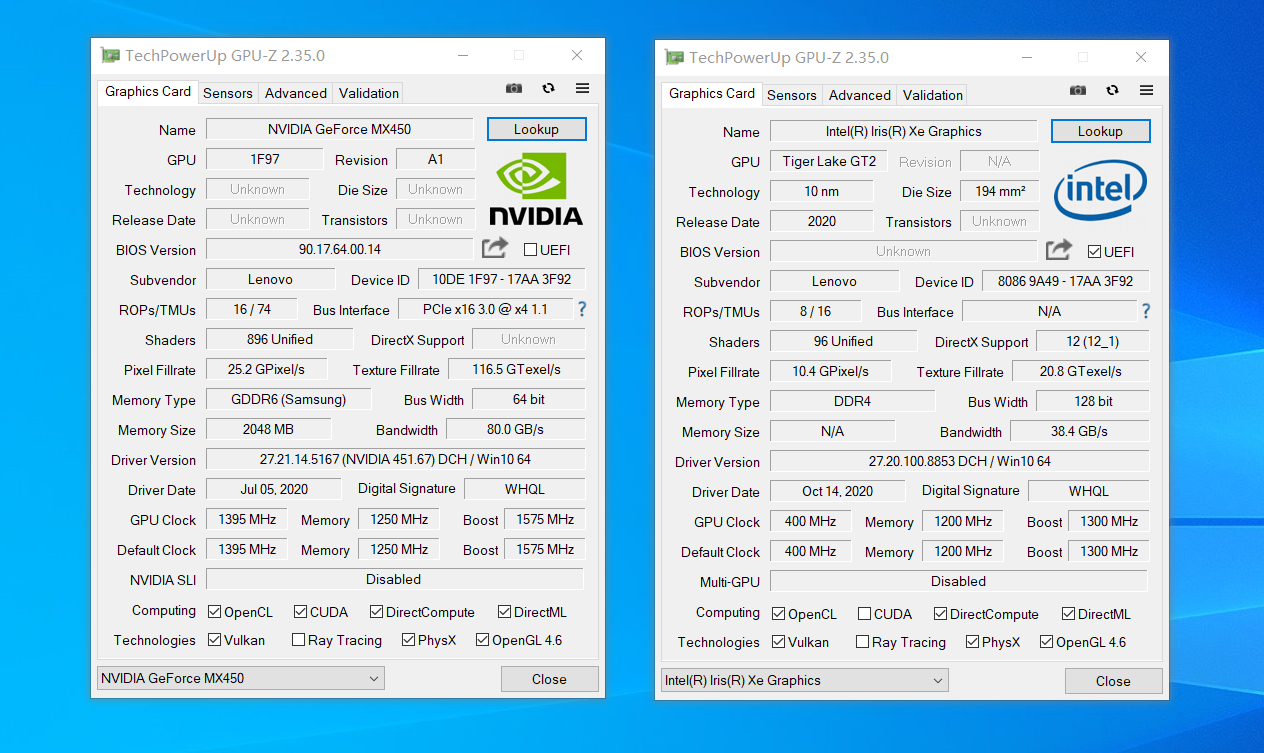Image resolution: width=1264 pixels, height=753 pixels.
Task: Click the GPU-Z title bar icon in NVIDIA window
Action: pos(110,56)
